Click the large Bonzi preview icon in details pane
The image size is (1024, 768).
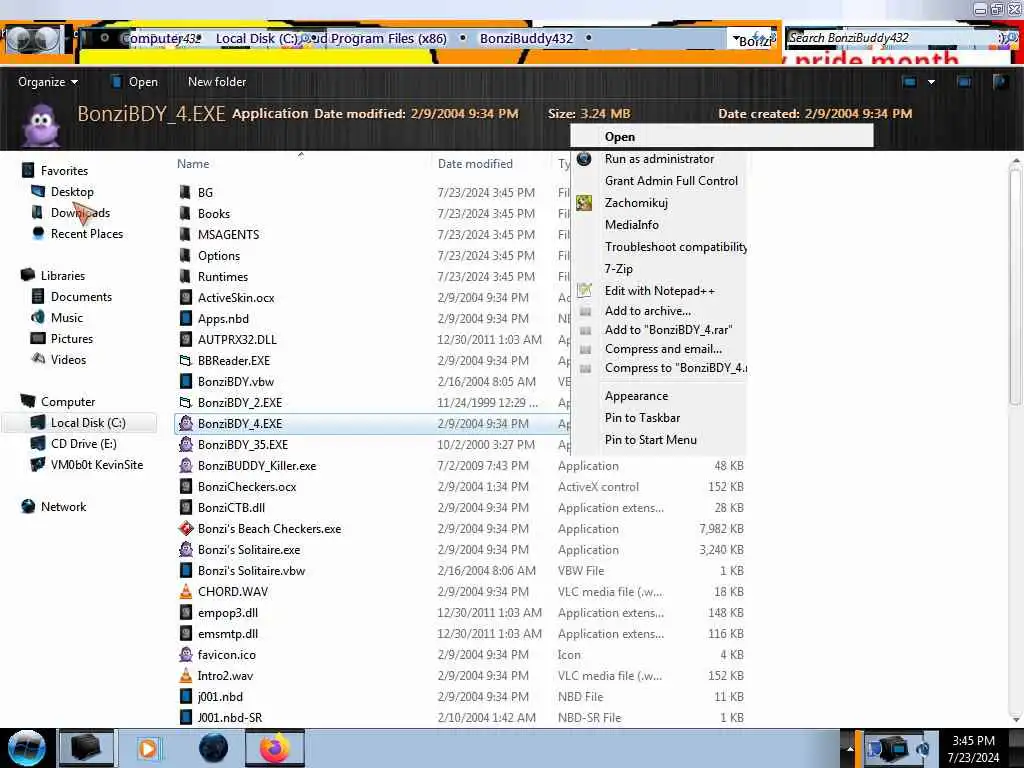click(42, 124)
